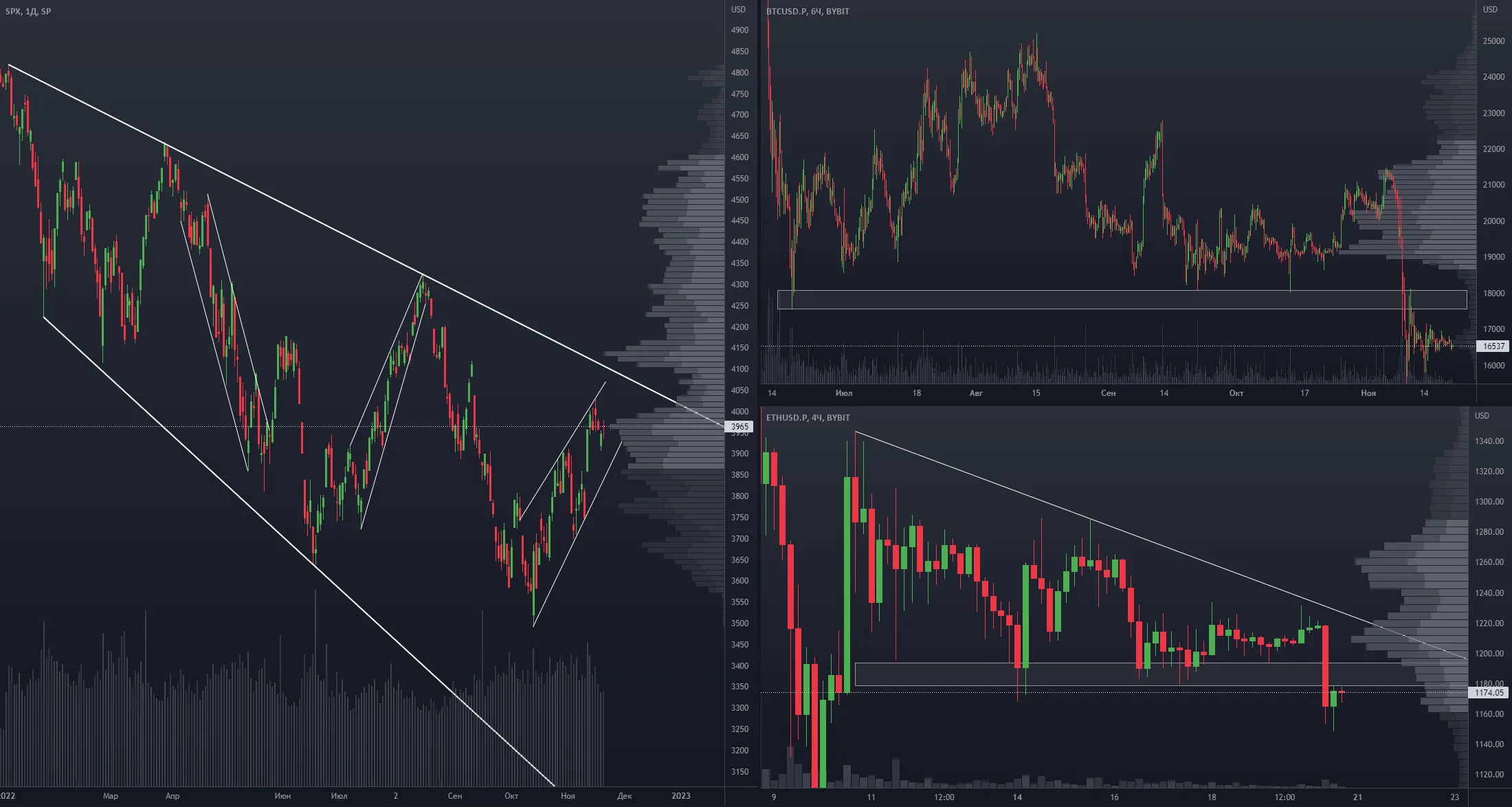
Task: Click the 20000 level on BTC price axis
Action: [1494, 221]
